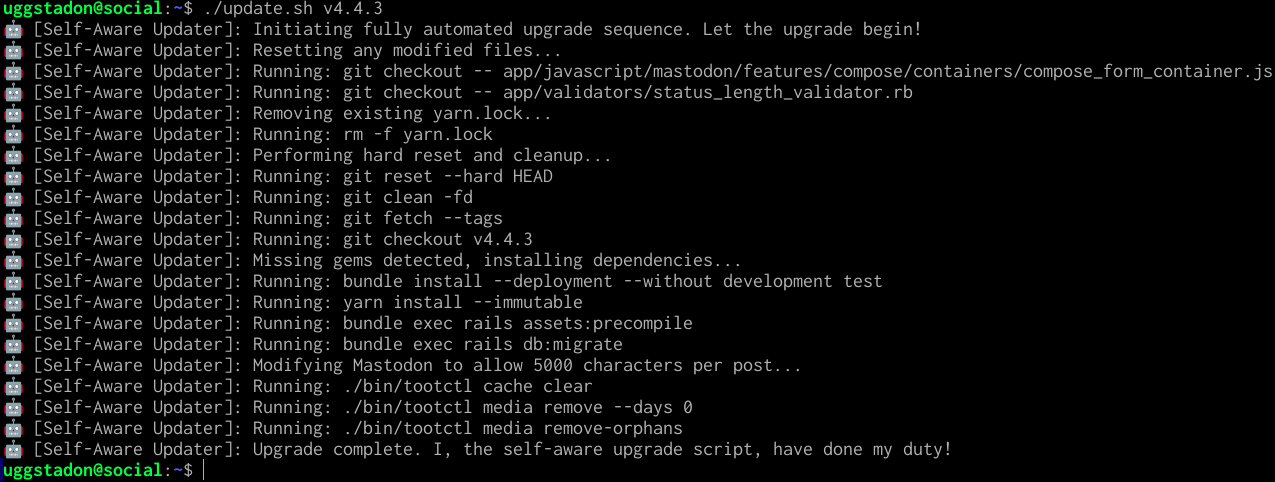Click the robot icon on 'Modifying Mastodon' line
The width and height of the screenshot is (1275, 482).
(13, 366)
